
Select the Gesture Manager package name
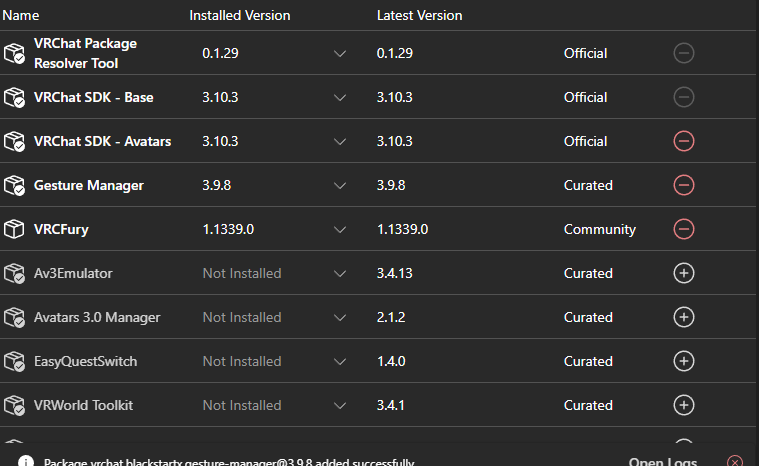click(x=89, y=185)
